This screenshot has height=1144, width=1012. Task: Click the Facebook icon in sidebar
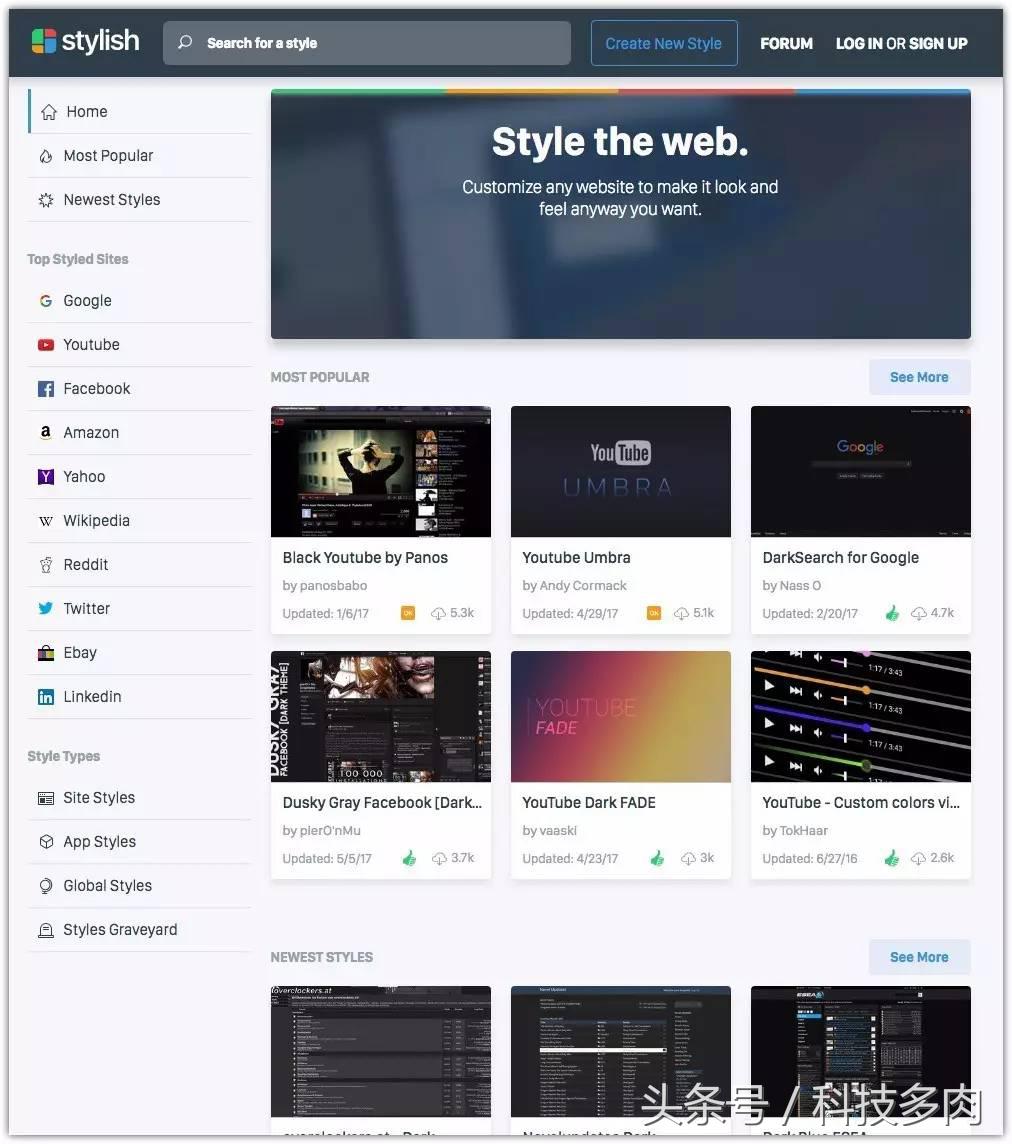click(46, 389)
